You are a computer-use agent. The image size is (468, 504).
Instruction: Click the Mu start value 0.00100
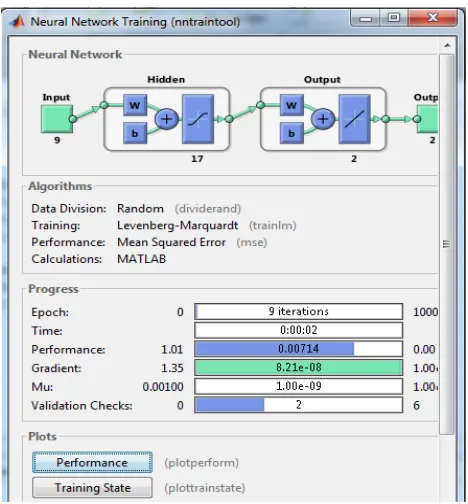pyautogui.click(x=163, y=387)
